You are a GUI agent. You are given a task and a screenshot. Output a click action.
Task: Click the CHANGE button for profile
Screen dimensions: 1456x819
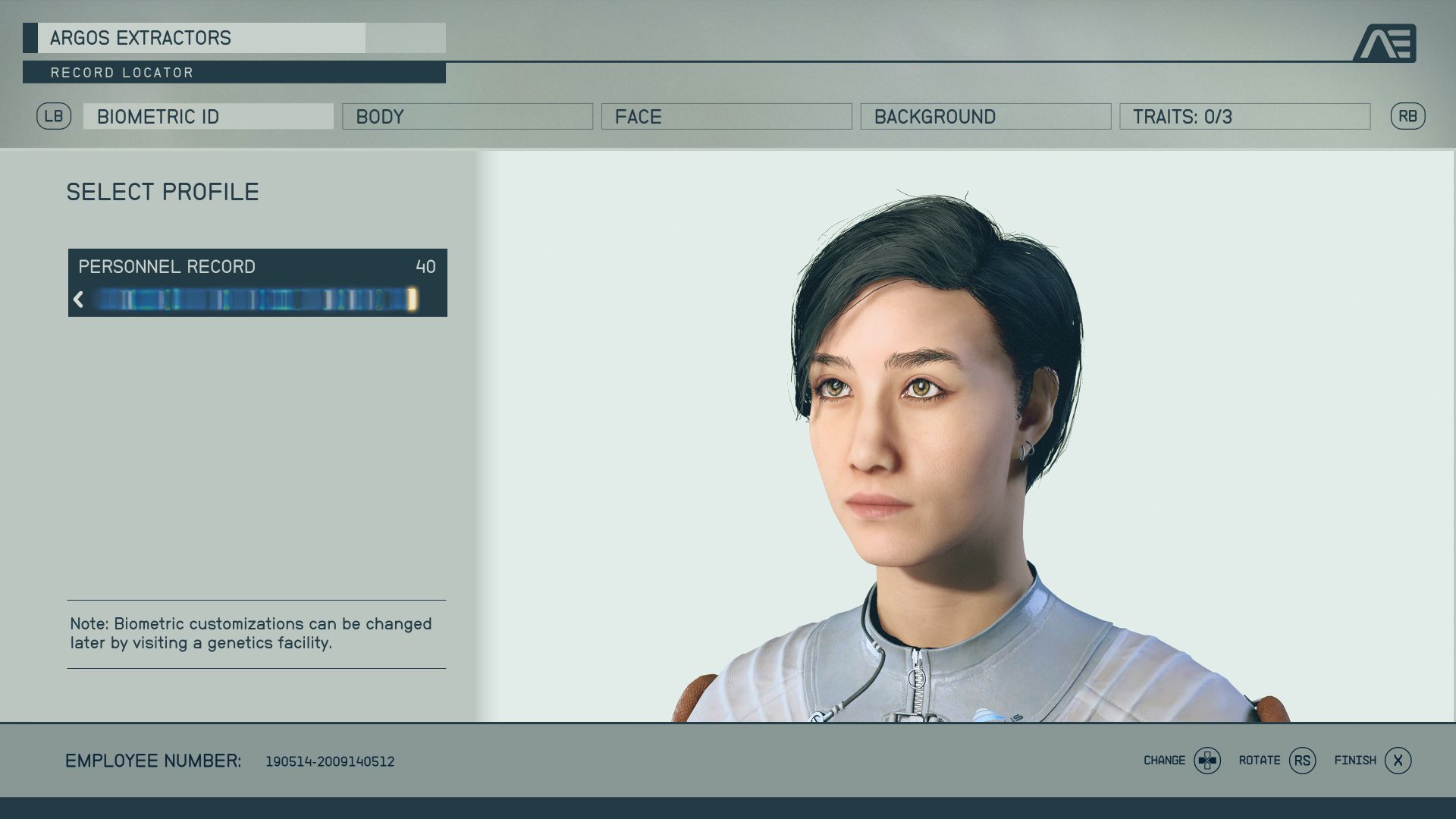click(1207, 760)
